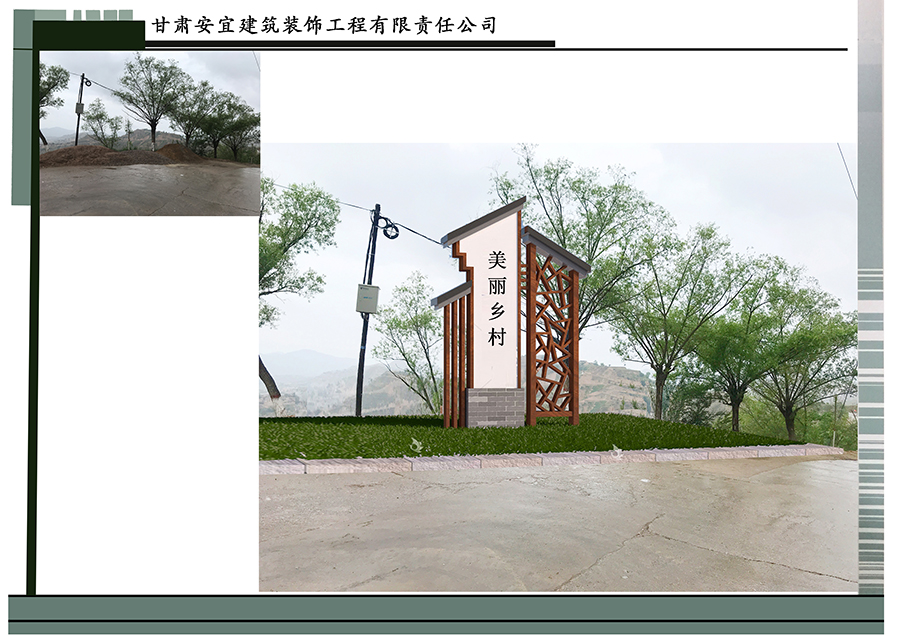Select the large rendered design image
900x636 pixels.
pyautogui.click(x=558, y=367)
